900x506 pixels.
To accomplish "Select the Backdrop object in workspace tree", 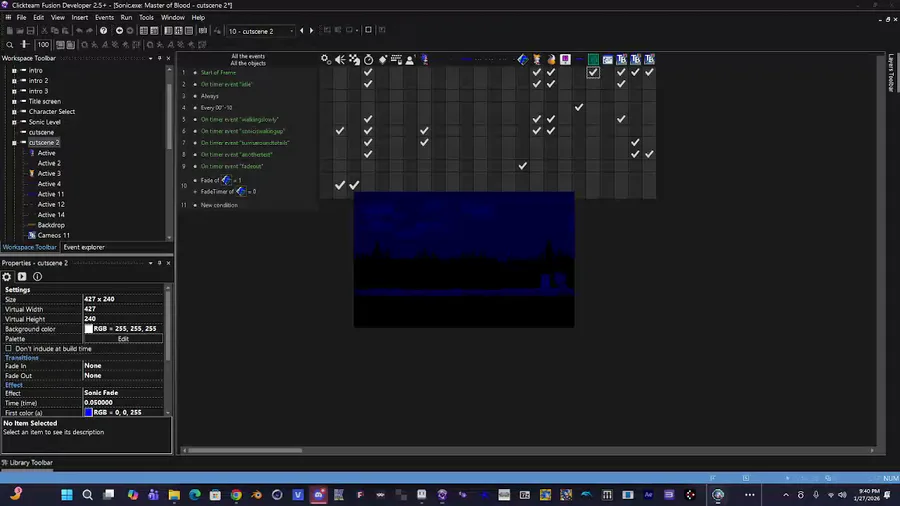I will click(x=51, y=225).
